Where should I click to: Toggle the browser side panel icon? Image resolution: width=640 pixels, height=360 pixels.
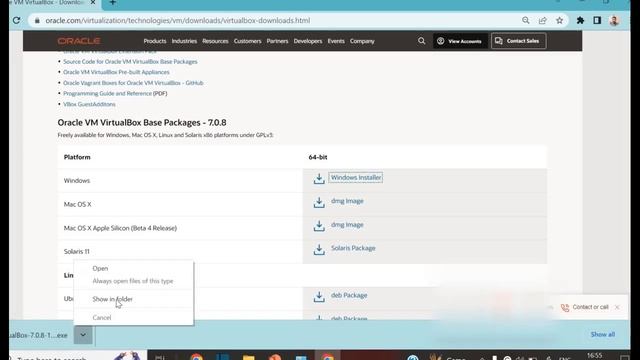[x=597, y=20]
